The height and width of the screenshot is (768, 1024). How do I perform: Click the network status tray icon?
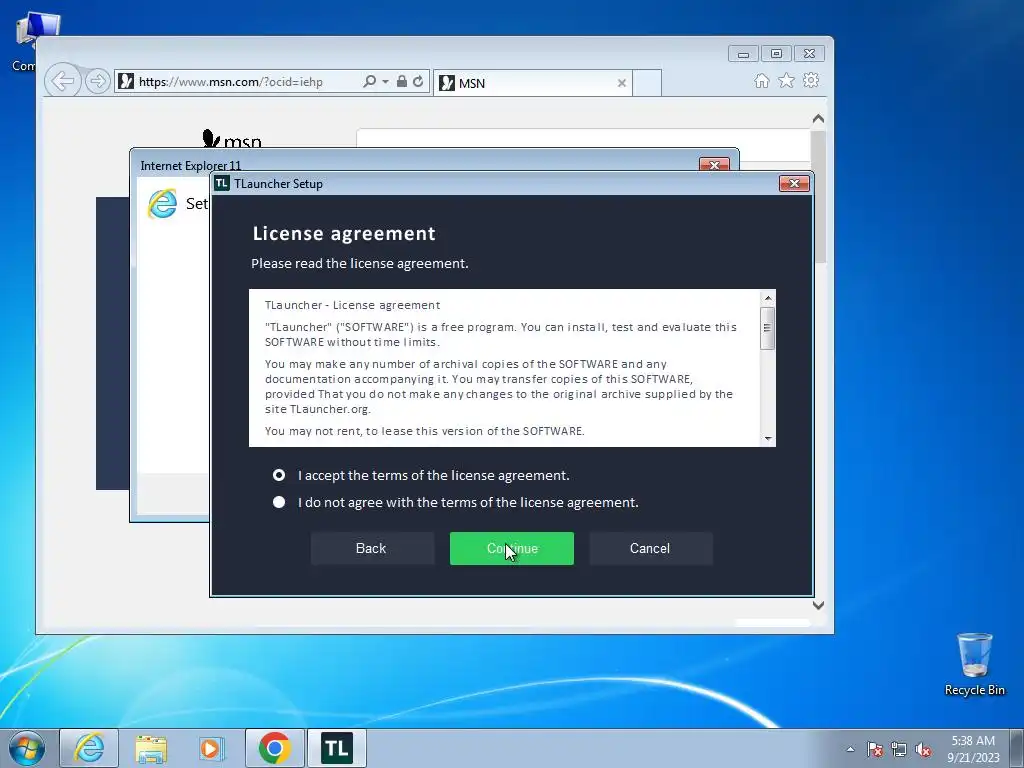pos(899,749)
